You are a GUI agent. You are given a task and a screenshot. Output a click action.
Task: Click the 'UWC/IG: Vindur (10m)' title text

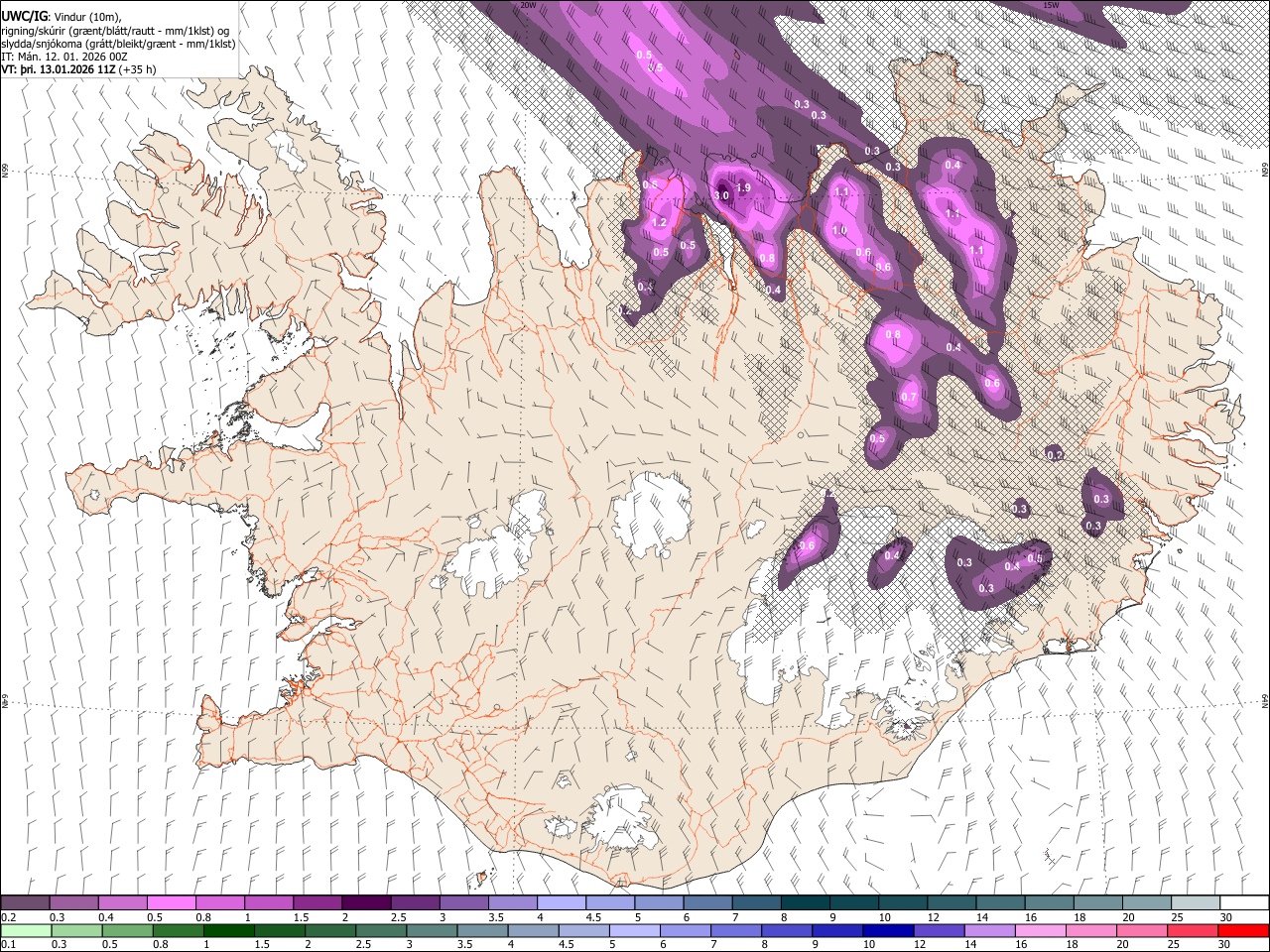[x=61, y=16]
